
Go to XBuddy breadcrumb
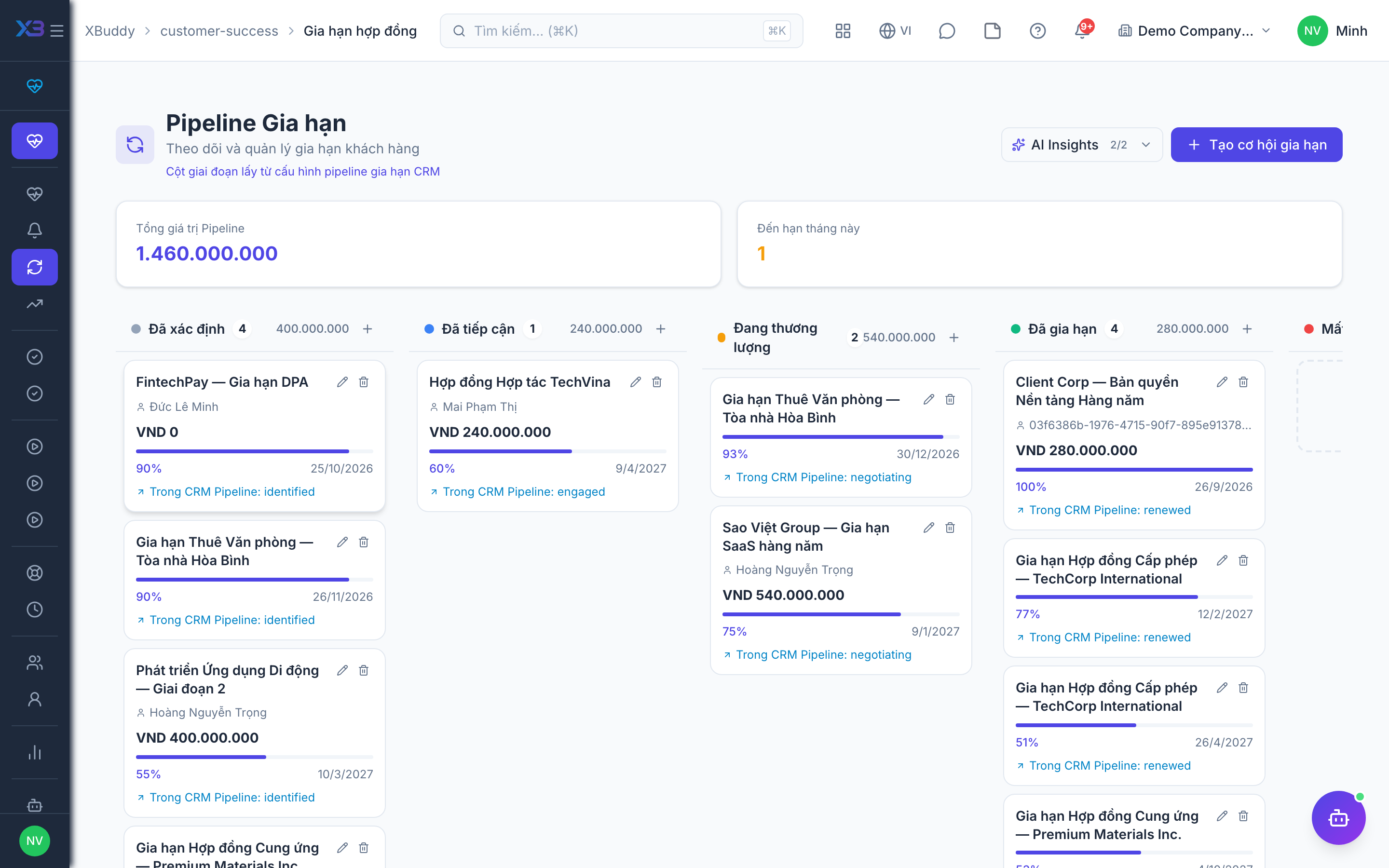[109, 30]
